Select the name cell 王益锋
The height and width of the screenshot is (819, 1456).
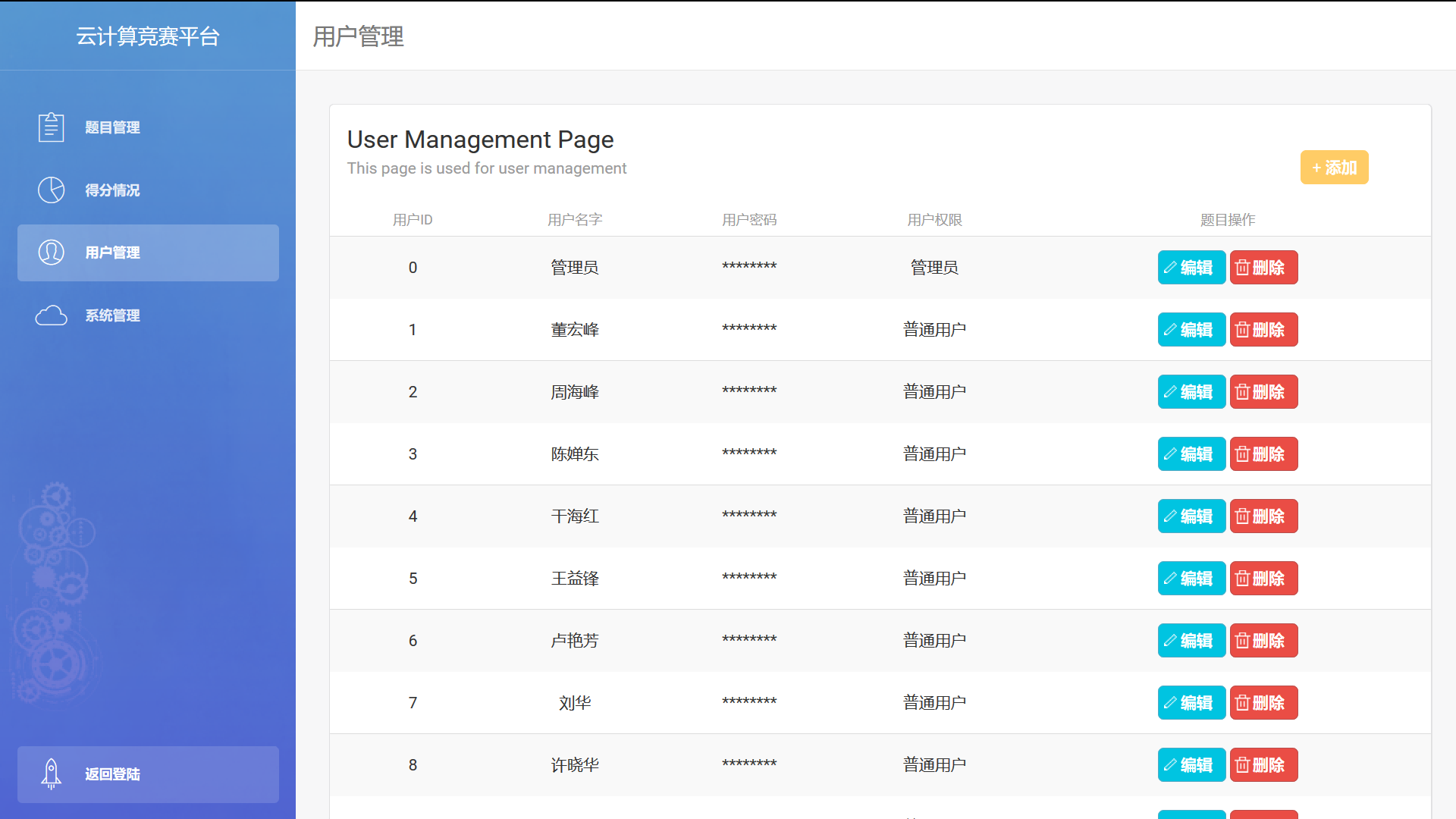[575, 579]
